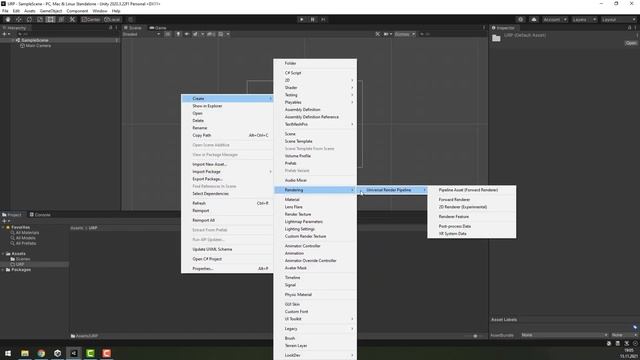
Task: Toggle Scene view component tools X icon
Action: [378, 34]
